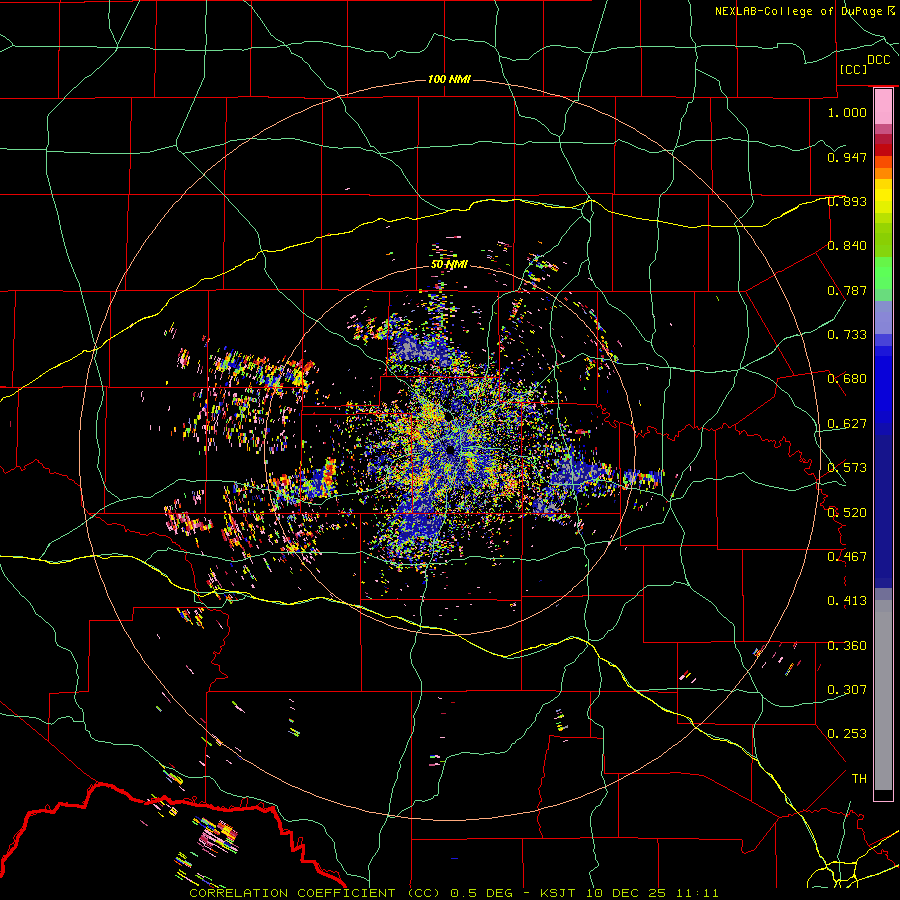Click the 0.787 legend value
Image resolution: width=900 pixels, height=900 pixels.
tap(847, 290)
